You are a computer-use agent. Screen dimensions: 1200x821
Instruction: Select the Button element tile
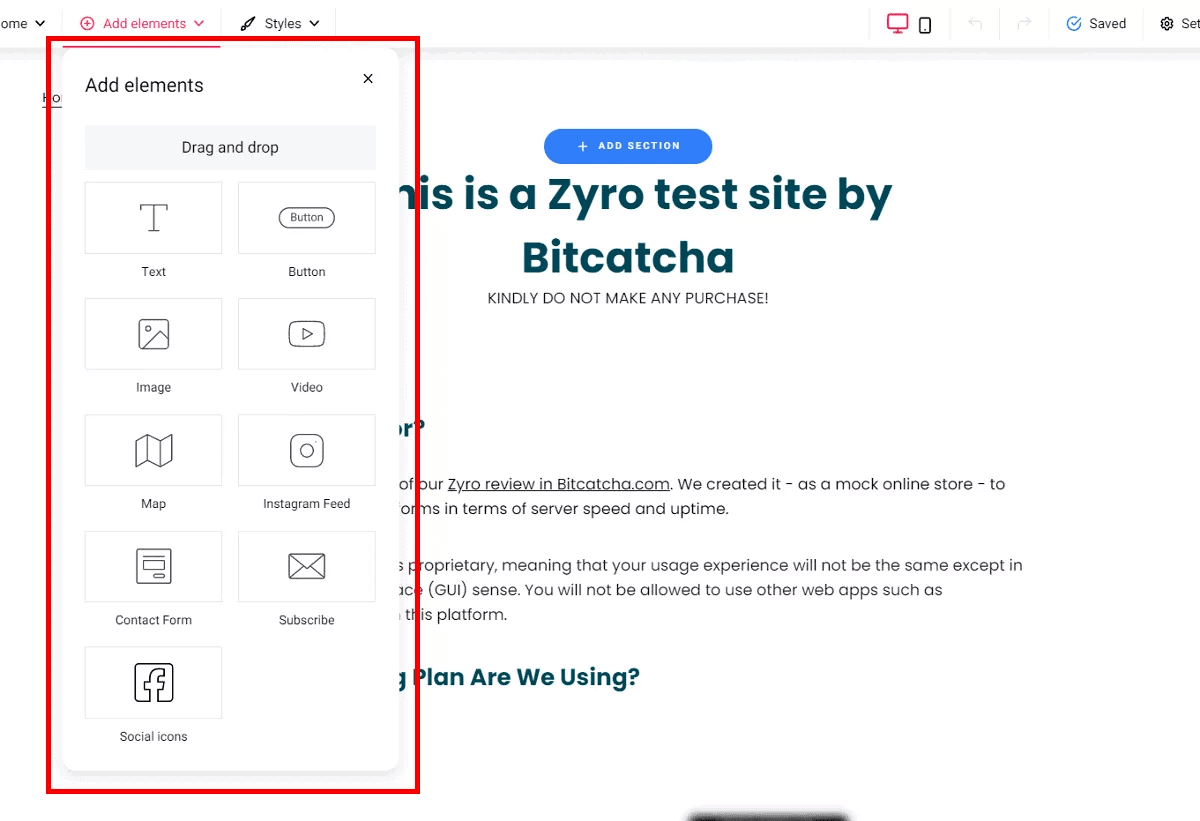pos(307,218)
